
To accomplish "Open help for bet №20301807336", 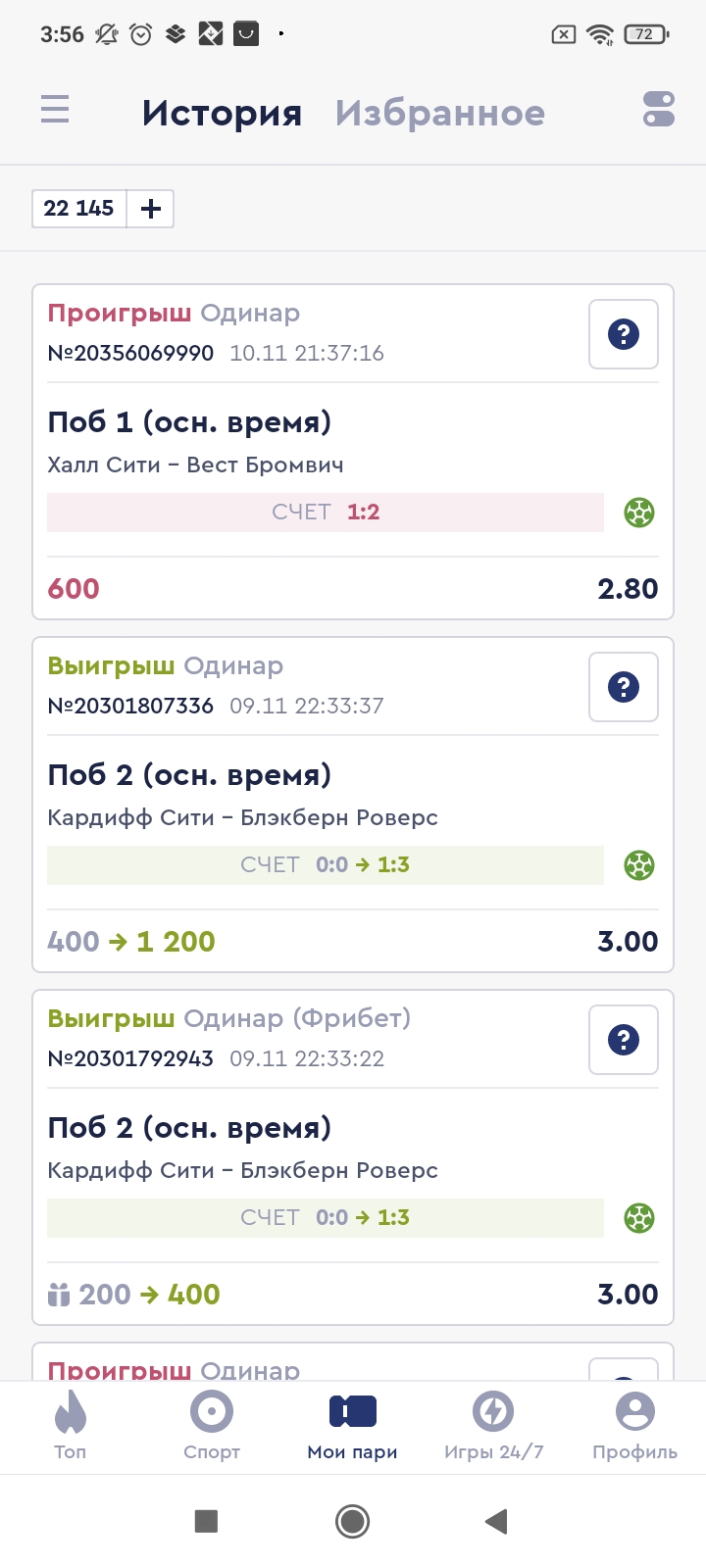I will point(624,687).
